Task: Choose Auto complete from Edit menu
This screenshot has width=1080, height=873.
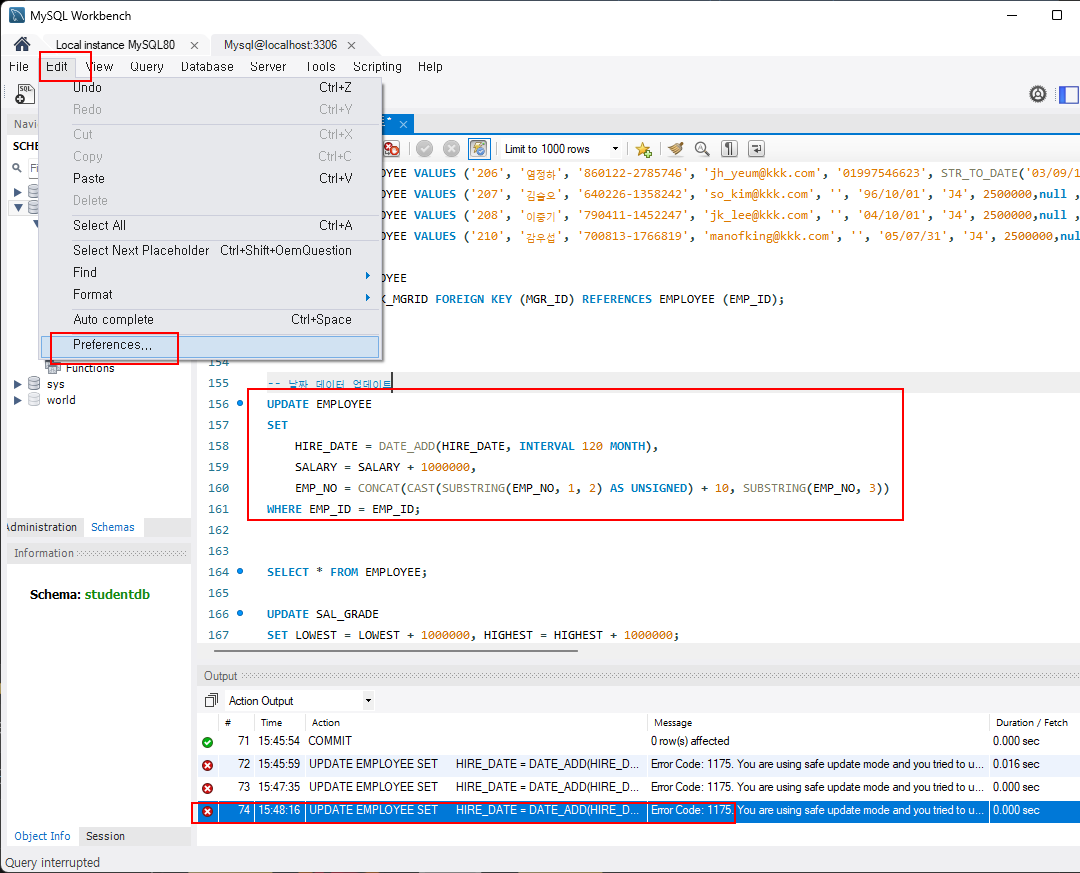Action: [210, 320]
